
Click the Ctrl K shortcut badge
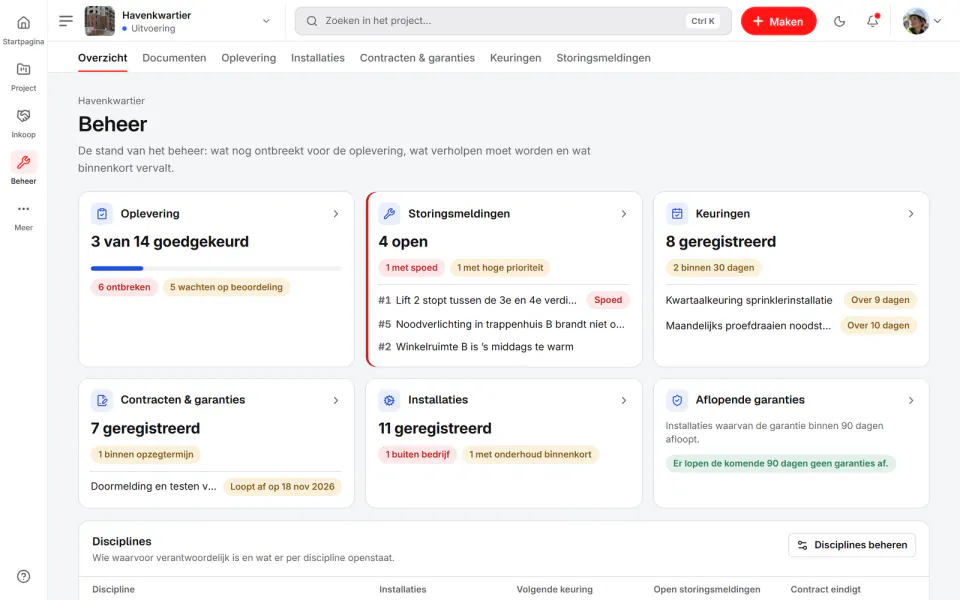pyautogui.click(x=702, y=21)
